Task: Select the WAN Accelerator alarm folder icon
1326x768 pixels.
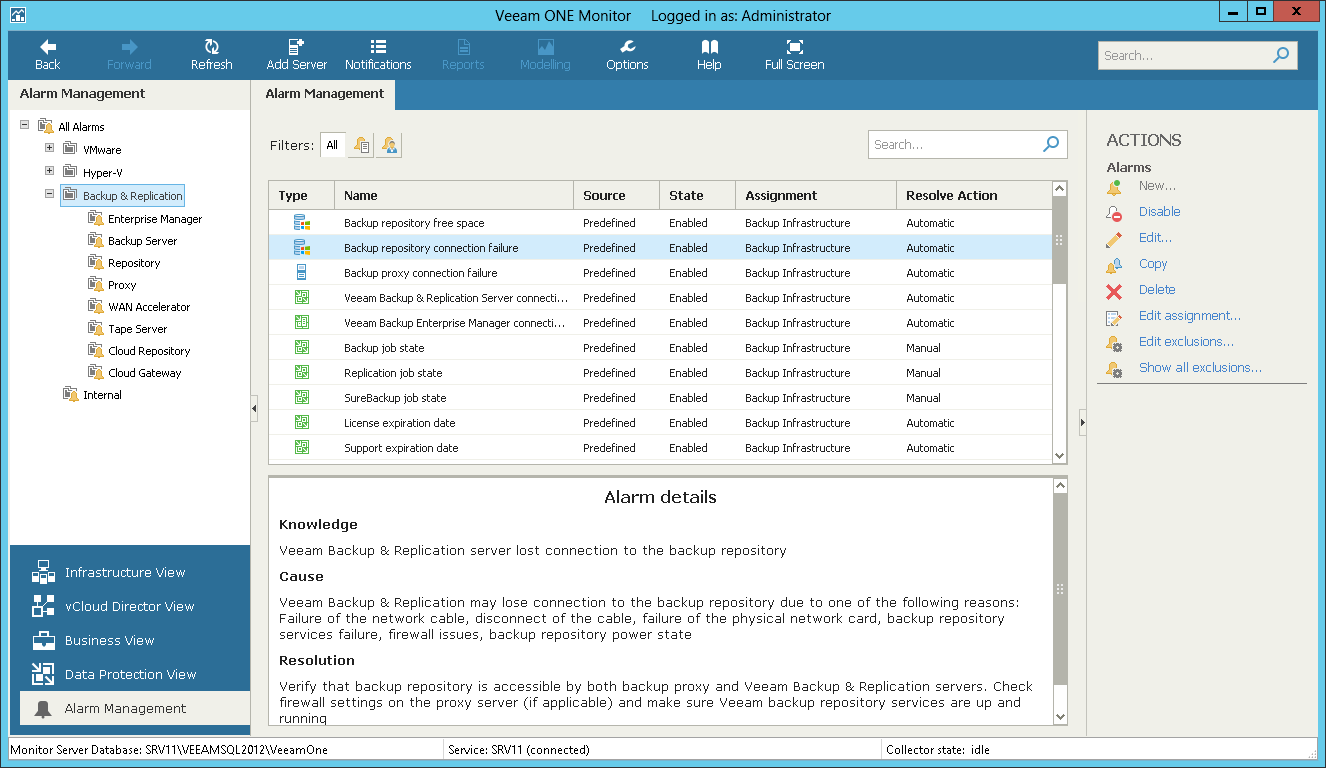Action: pos(96,306)
